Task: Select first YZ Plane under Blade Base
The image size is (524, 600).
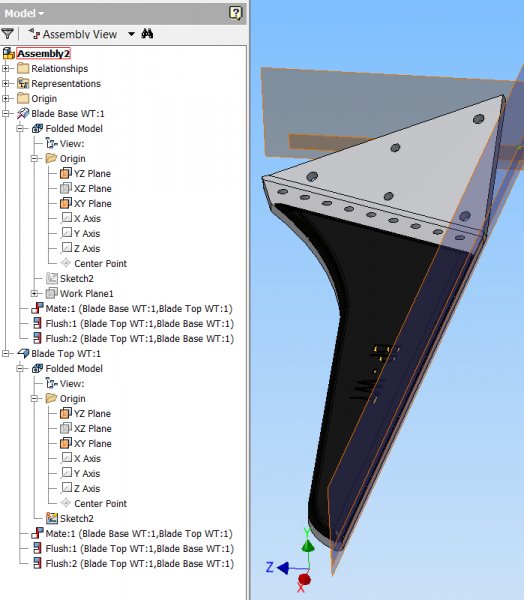Action: 85,174
